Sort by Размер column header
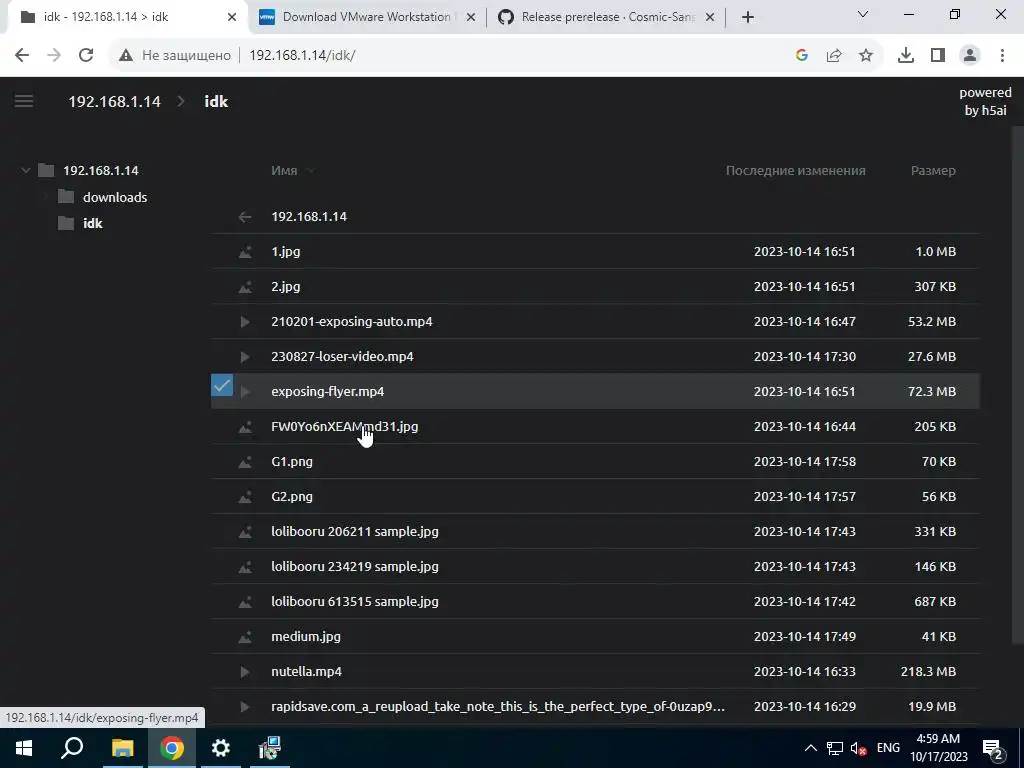This screenshot has width=1024, height=768. coord(933,170)
